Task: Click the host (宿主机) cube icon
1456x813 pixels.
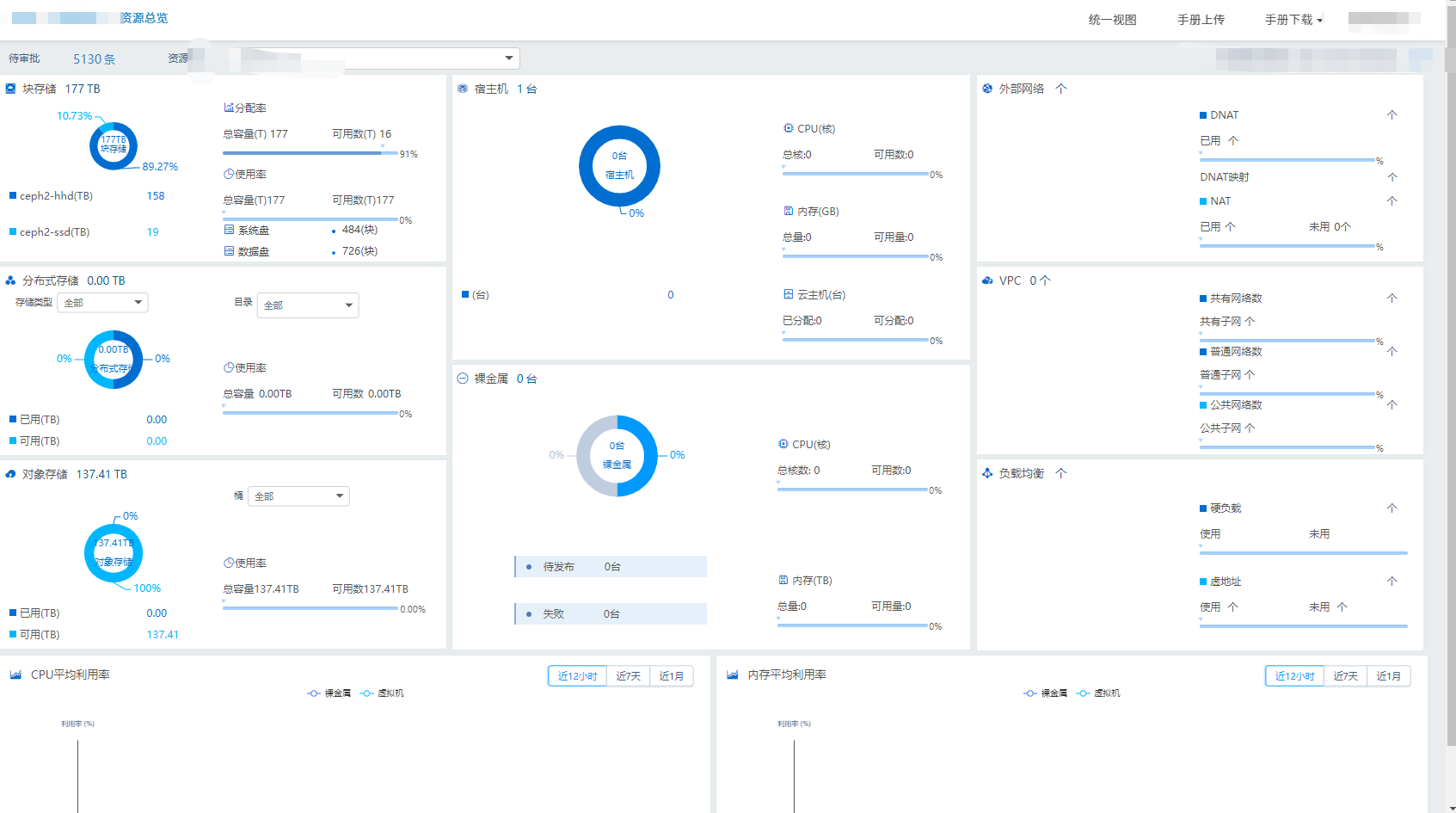Action: pos(463,89)
